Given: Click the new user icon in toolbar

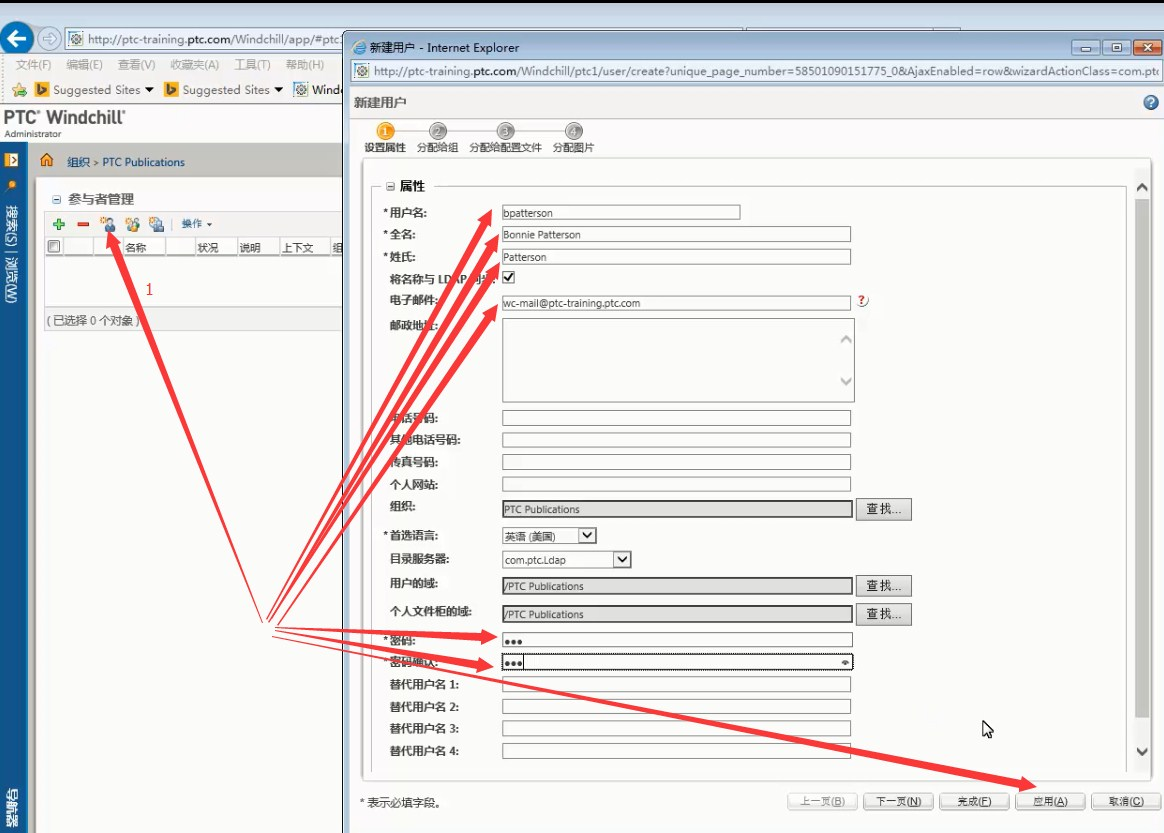Looking at the screenshot, I should pyautogui.click(x=108, y=223).
